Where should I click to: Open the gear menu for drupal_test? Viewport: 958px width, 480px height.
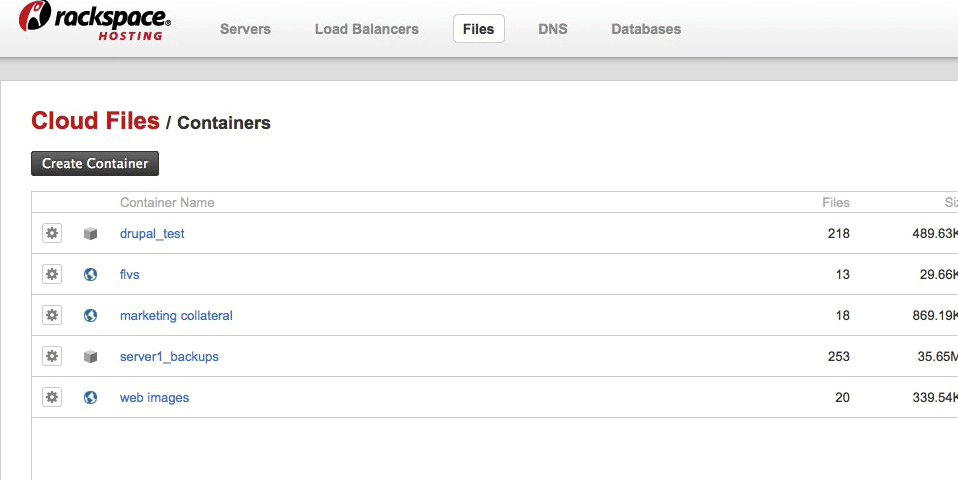click(52, 233)
